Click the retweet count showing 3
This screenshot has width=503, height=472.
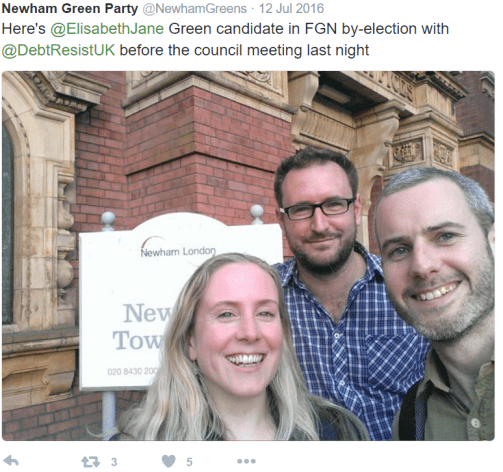click(114, 462)
